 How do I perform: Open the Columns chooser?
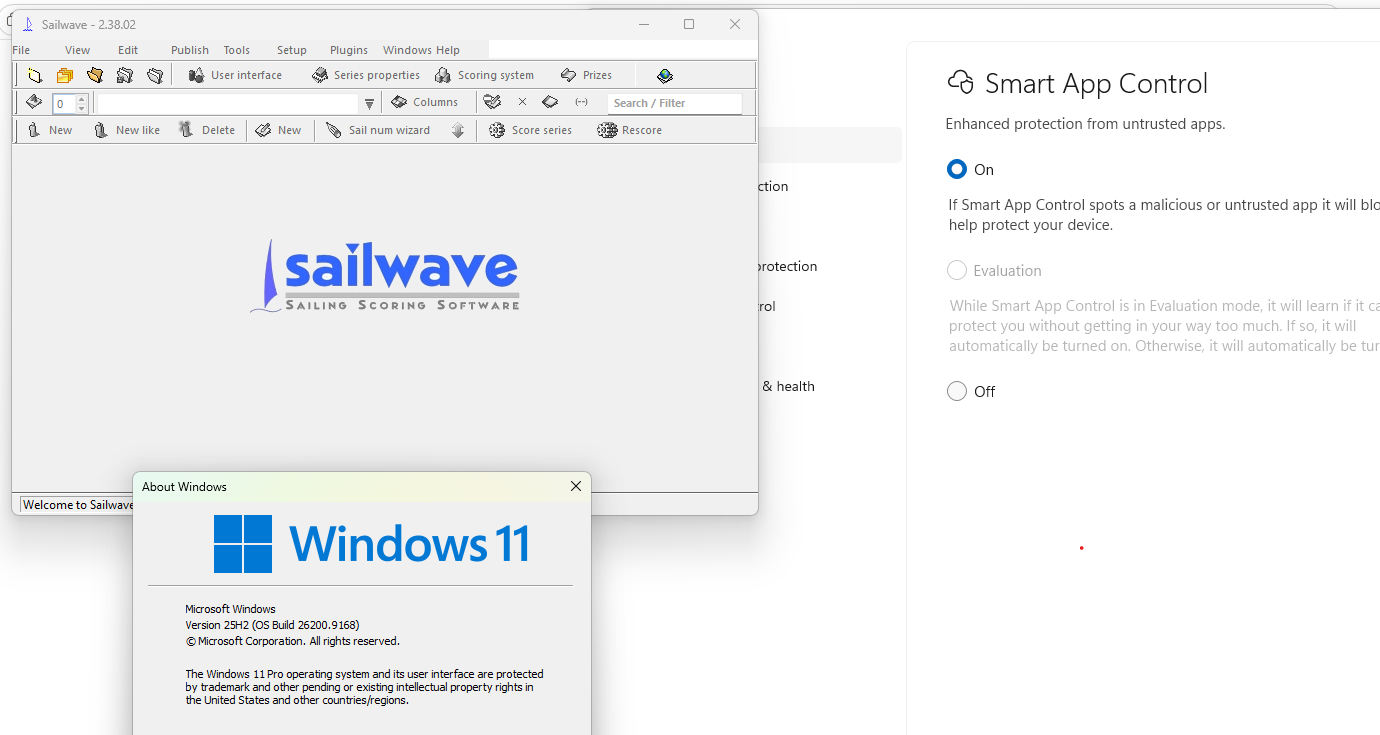point(424,102)
